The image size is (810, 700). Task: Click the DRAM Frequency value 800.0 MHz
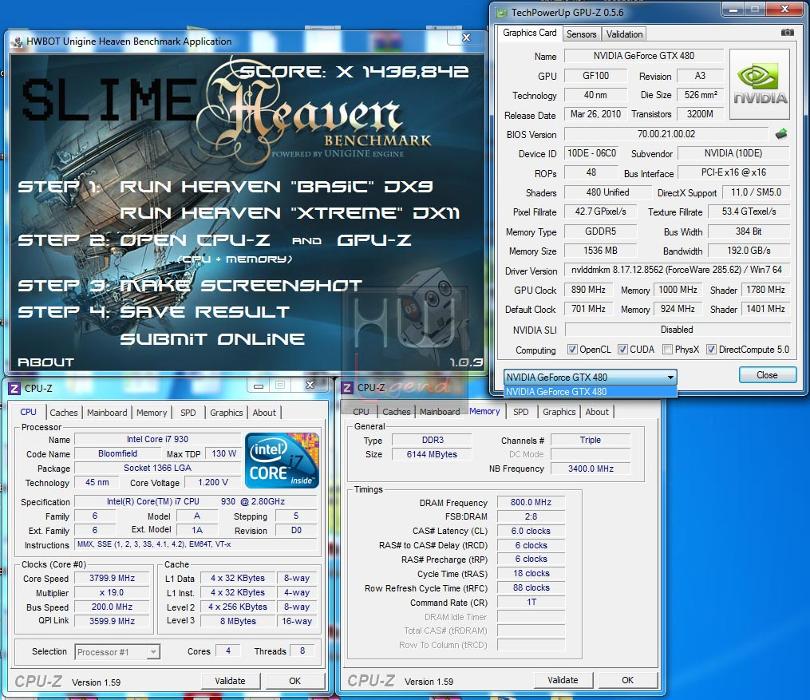(x=531, y=502)
